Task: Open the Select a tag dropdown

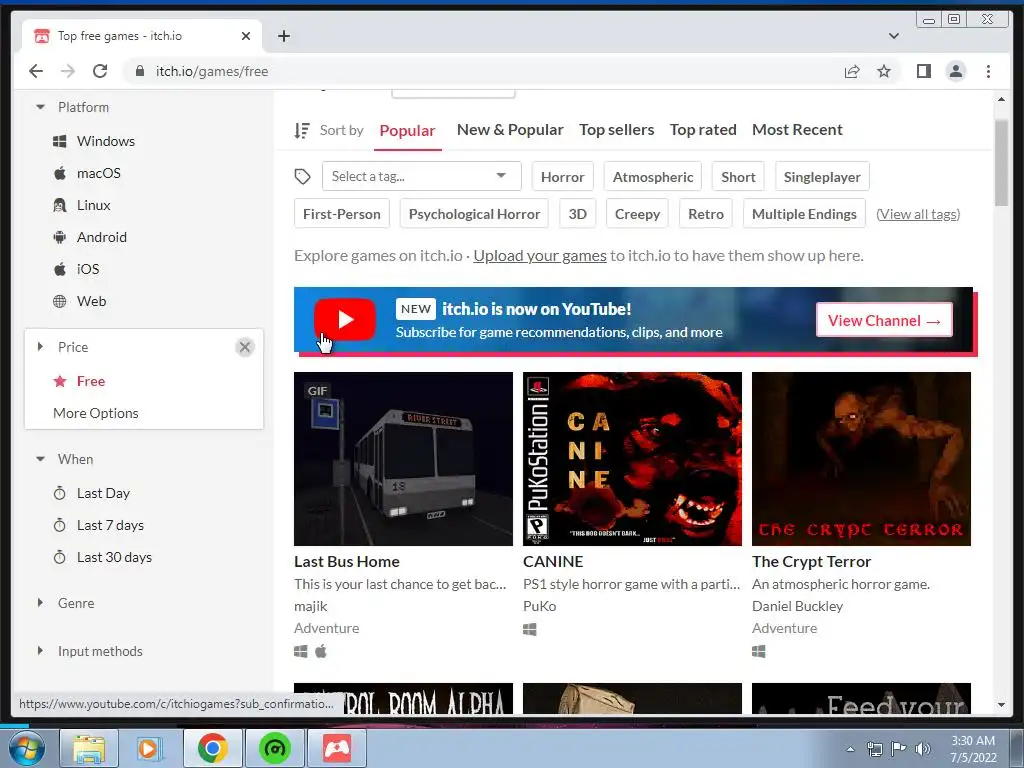Action: (421, 176)
